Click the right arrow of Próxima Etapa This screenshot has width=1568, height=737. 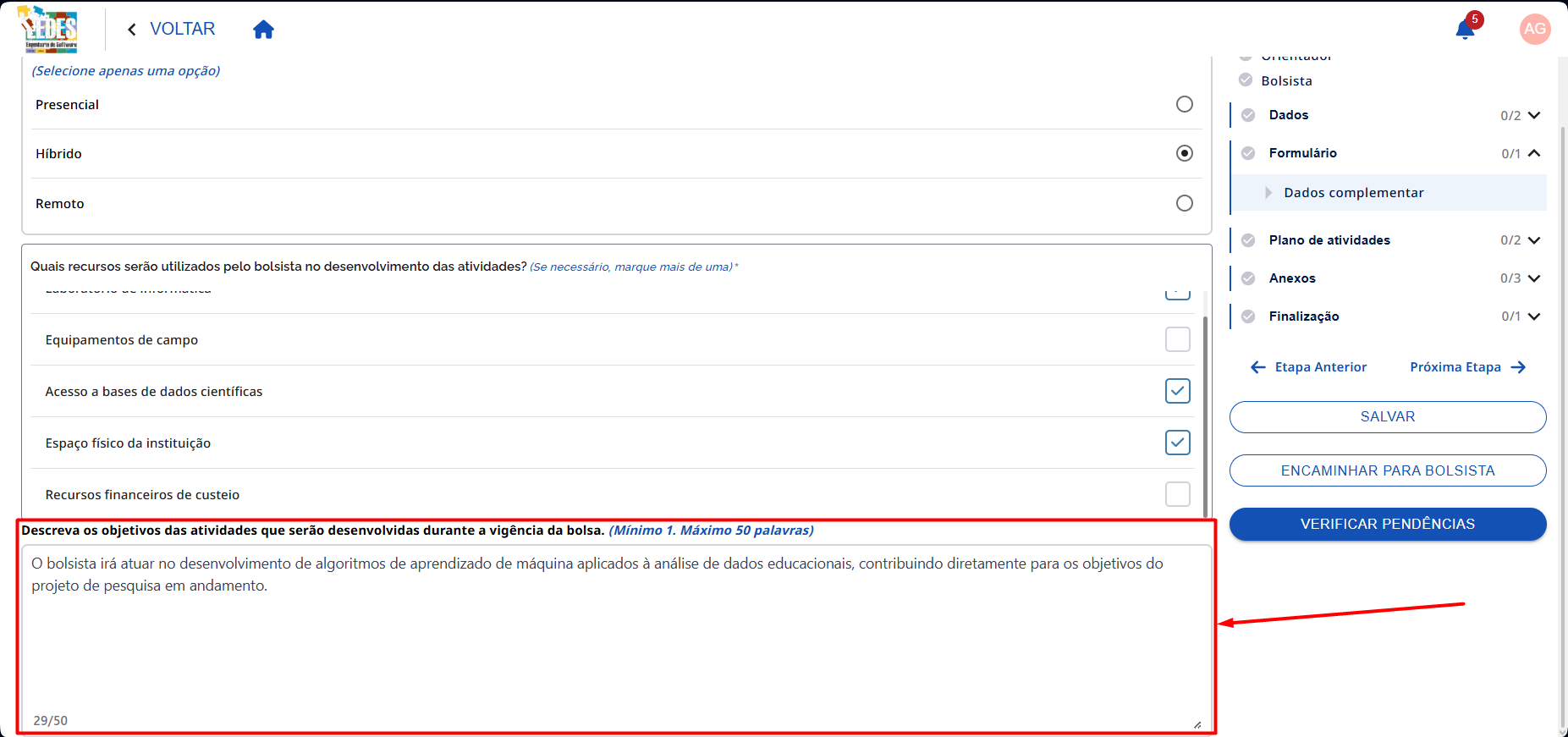pos(1518,367)
